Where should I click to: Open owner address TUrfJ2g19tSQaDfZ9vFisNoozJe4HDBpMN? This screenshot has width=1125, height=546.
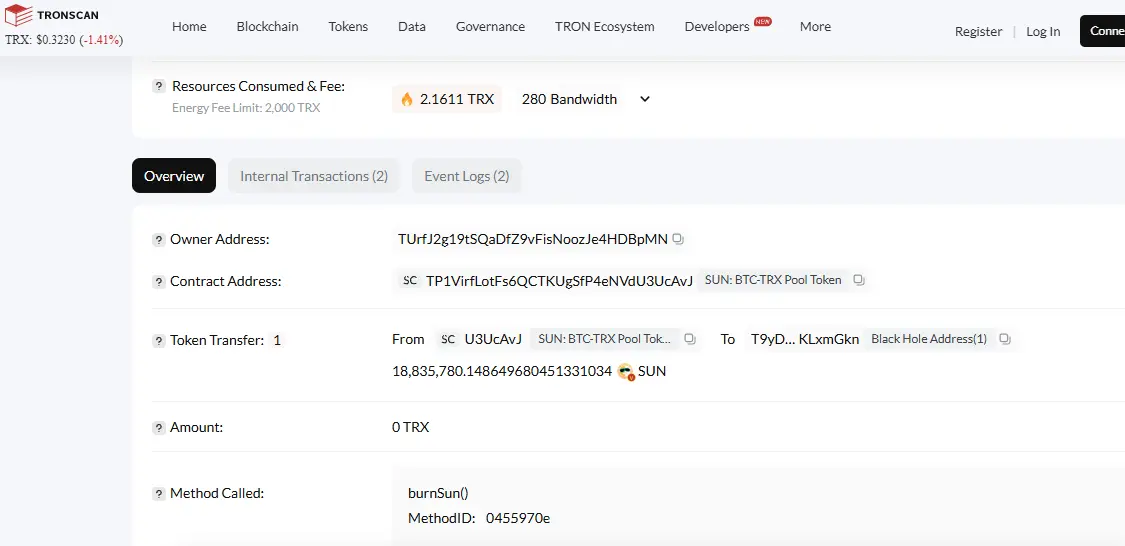(x=532, y=239)
